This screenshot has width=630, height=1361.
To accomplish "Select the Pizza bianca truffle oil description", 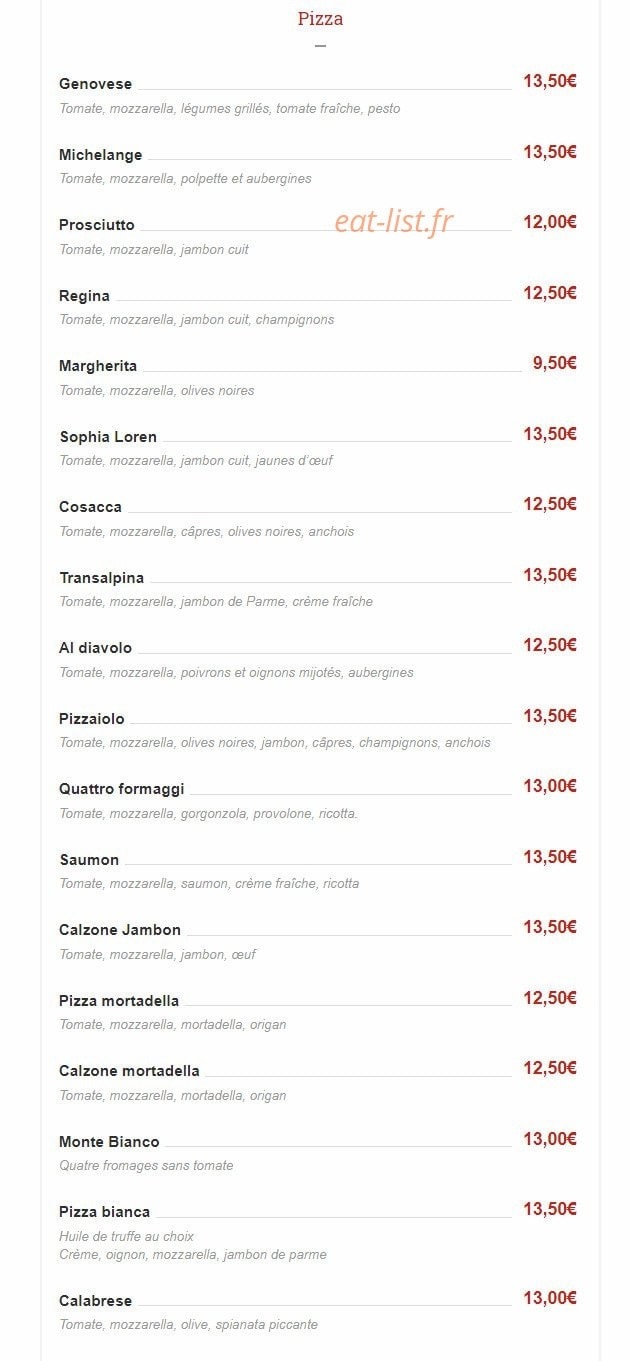I will (x=126, y=1237).
